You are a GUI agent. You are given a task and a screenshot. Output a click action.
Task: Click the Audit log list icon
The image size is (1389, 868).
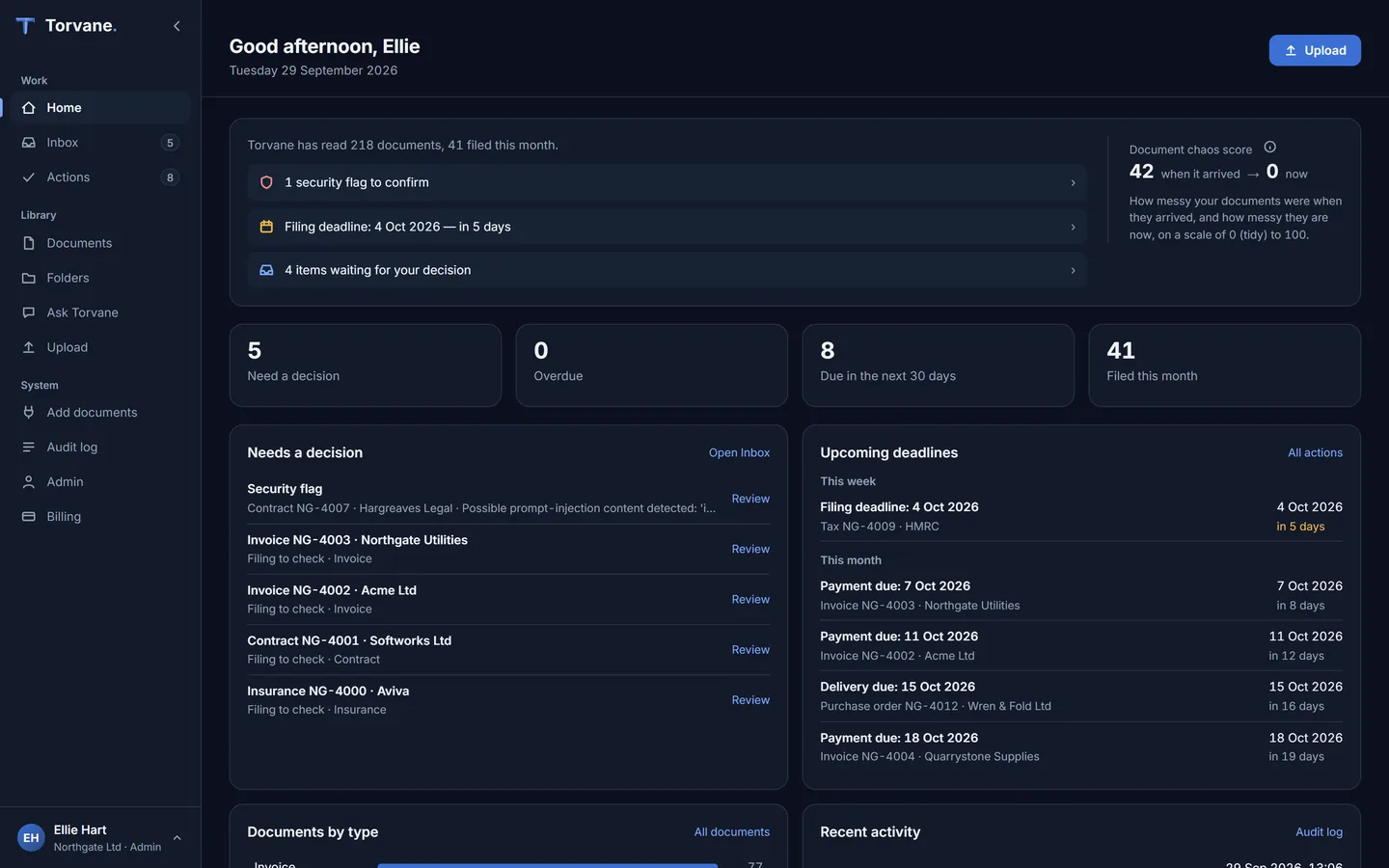29,448
